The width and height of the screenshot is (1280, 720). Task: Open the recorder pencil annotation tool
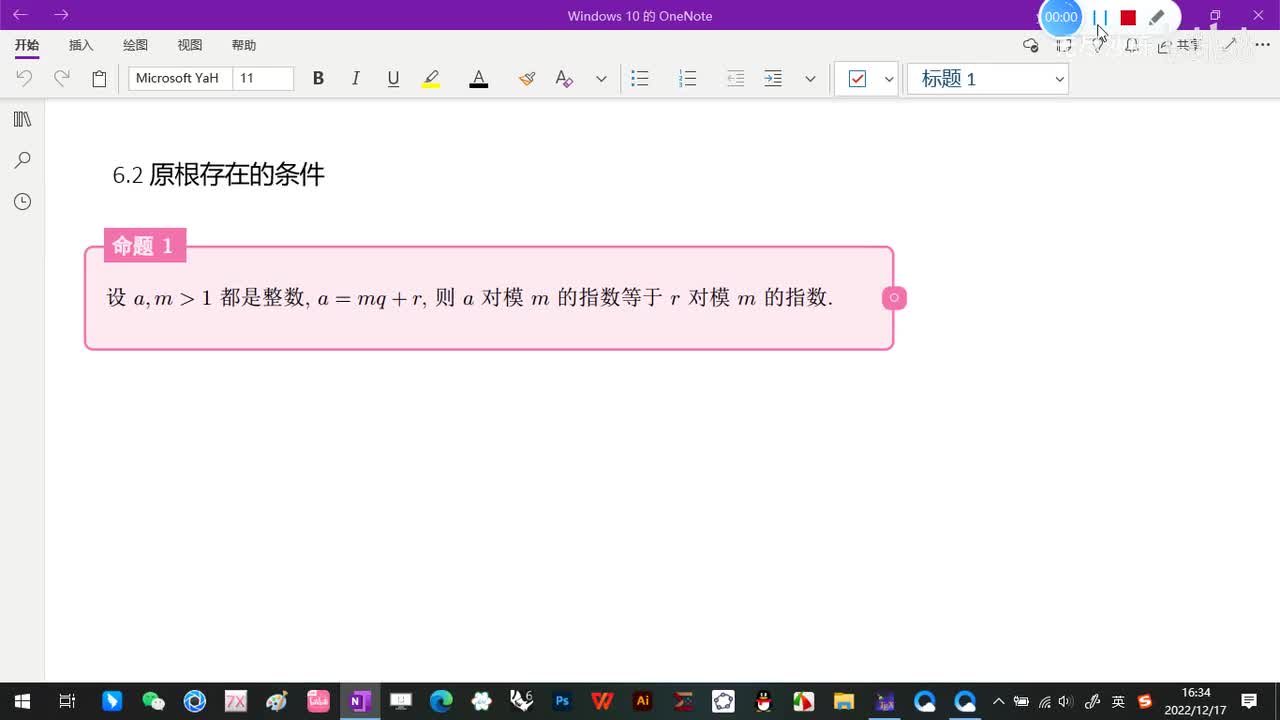pyautogui.click(x=1157, y=17)
